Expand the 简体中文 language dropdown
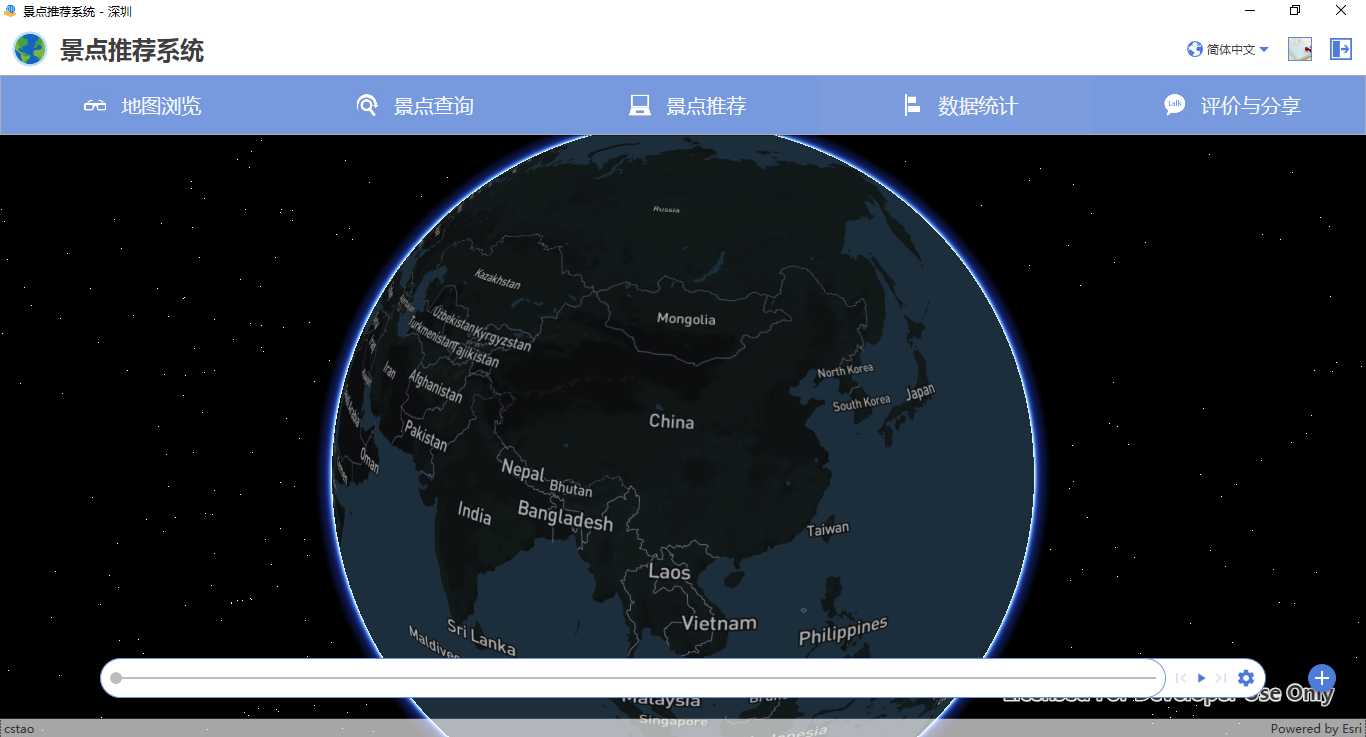 coord(1228,49)
